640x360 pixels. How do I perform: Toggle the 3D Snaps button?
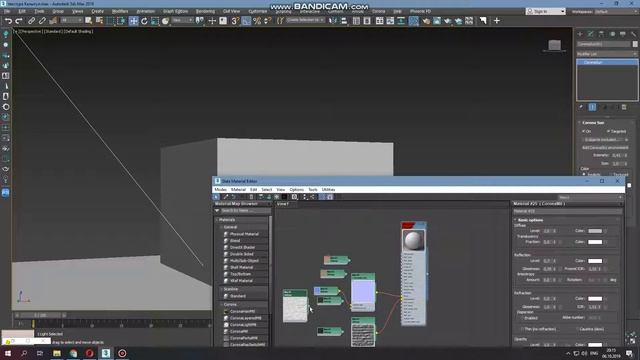[235, 21]
